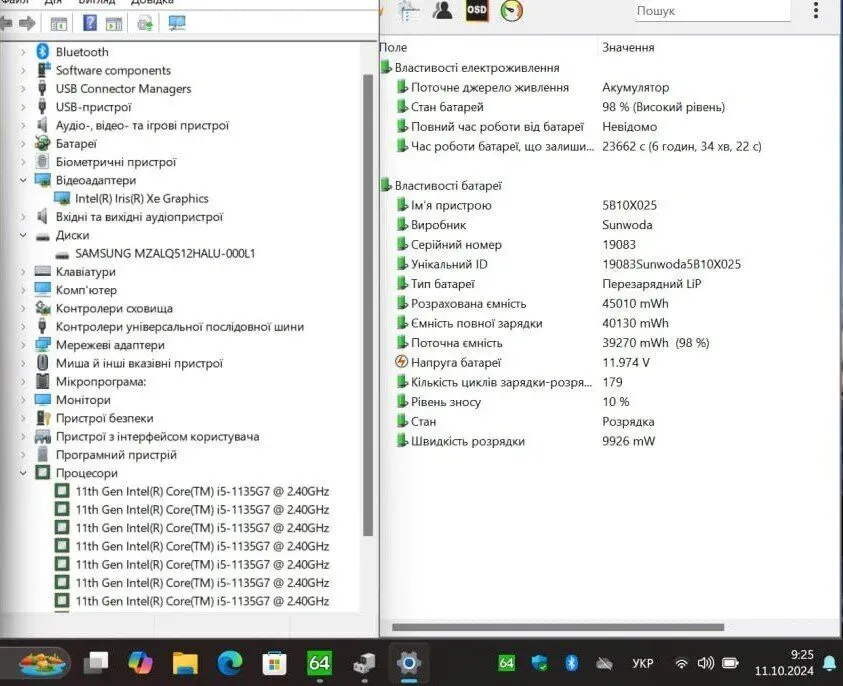Expand the Bluetooth device category
This screenshot has height=686, width=843.
pos(23,52)
